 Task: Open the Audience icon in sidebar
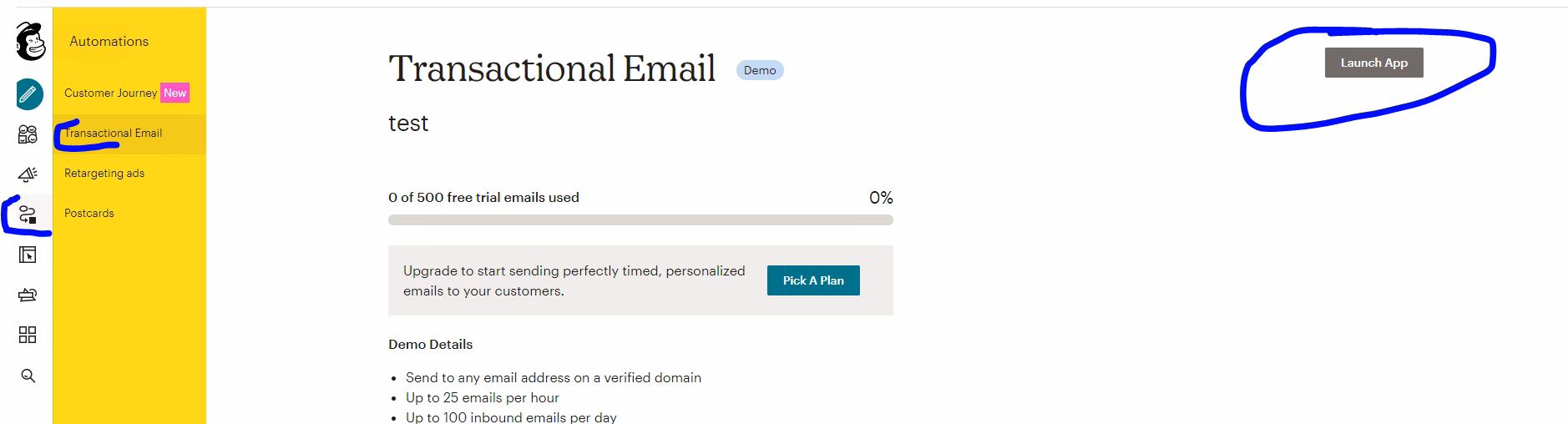point(28,134)
